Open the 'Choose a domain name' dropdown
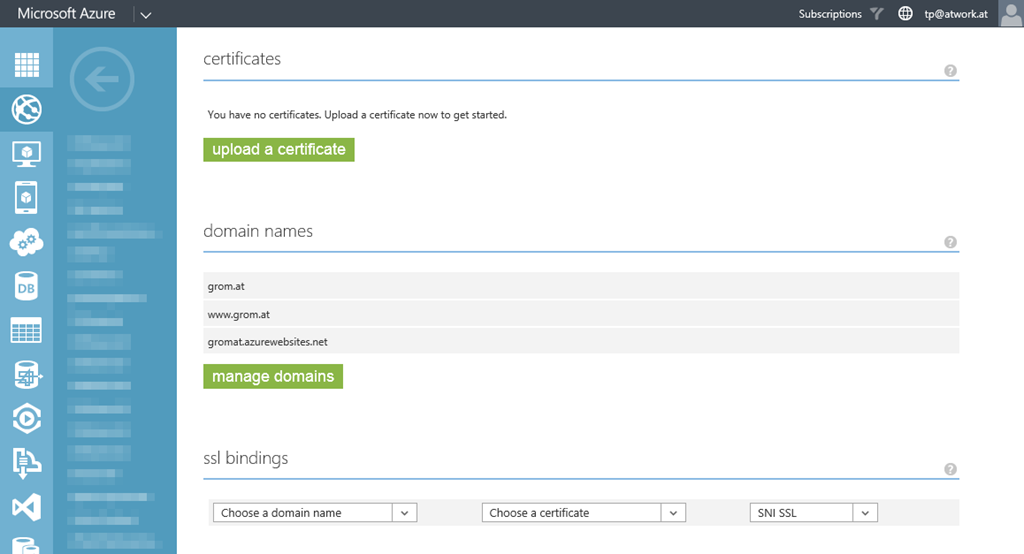This screenshot has height=554, width=1024. pos(314,512)
